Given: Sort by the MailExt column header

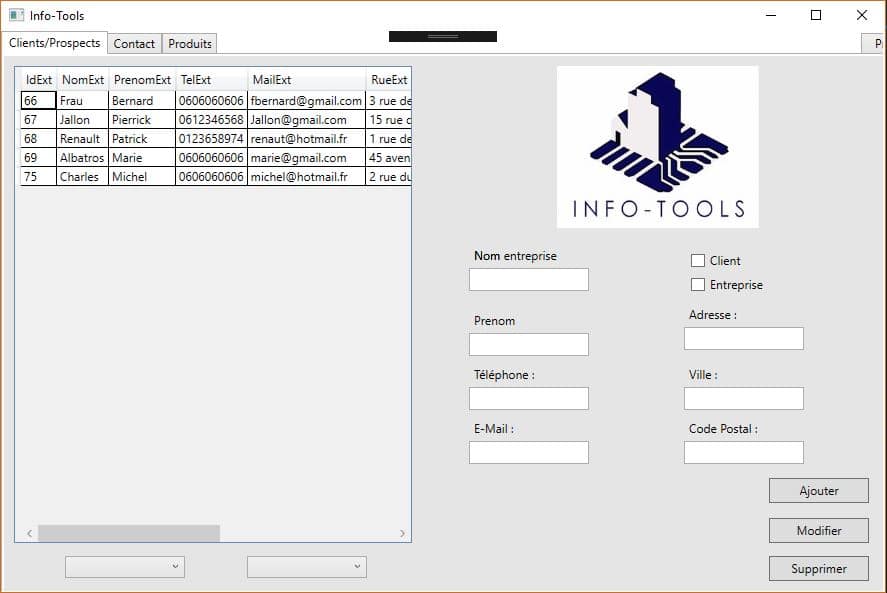Looking at the screenshot, I should coord(307,80).
